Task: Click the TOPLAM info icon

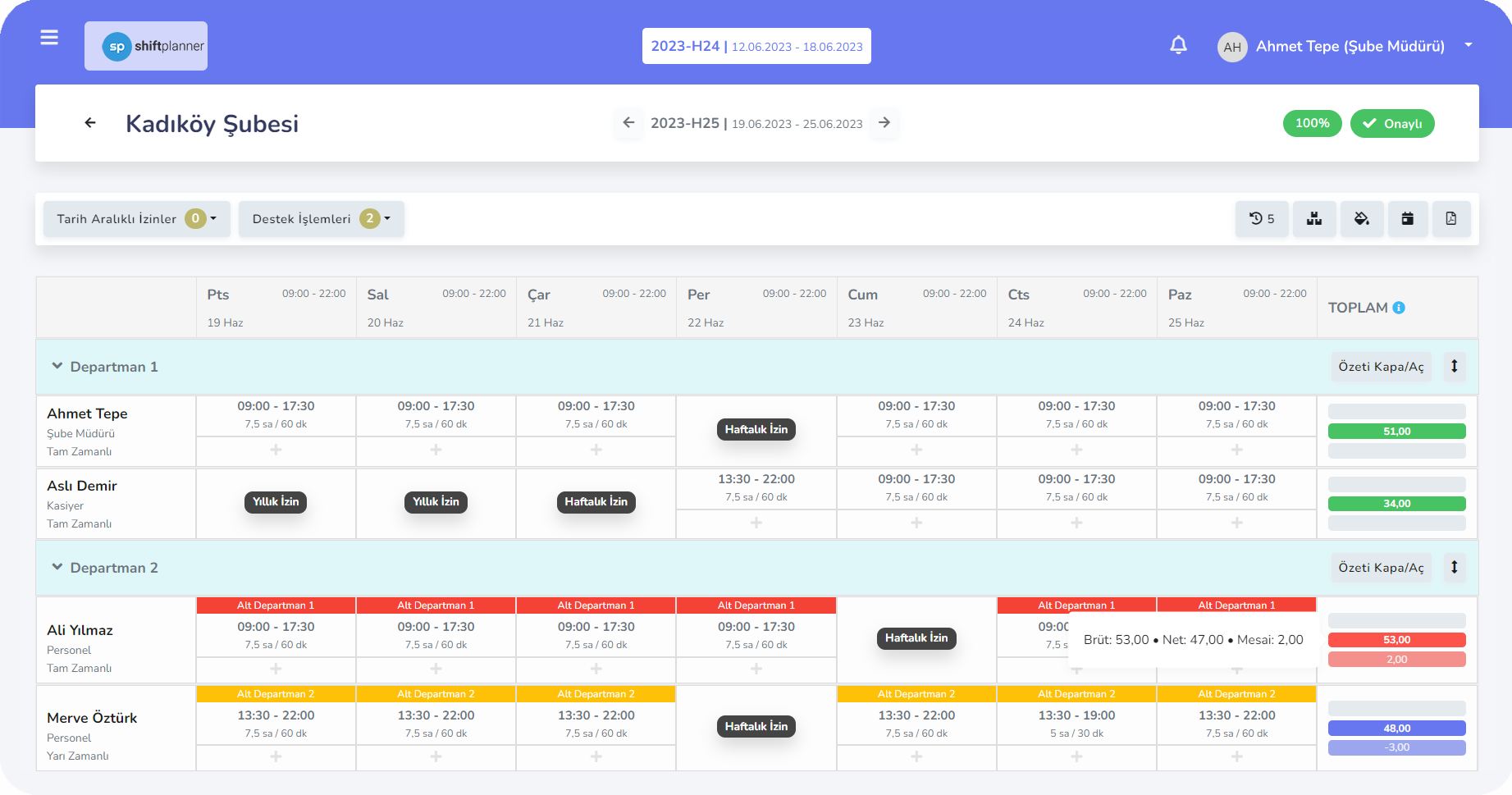Action: [1399, 308]
